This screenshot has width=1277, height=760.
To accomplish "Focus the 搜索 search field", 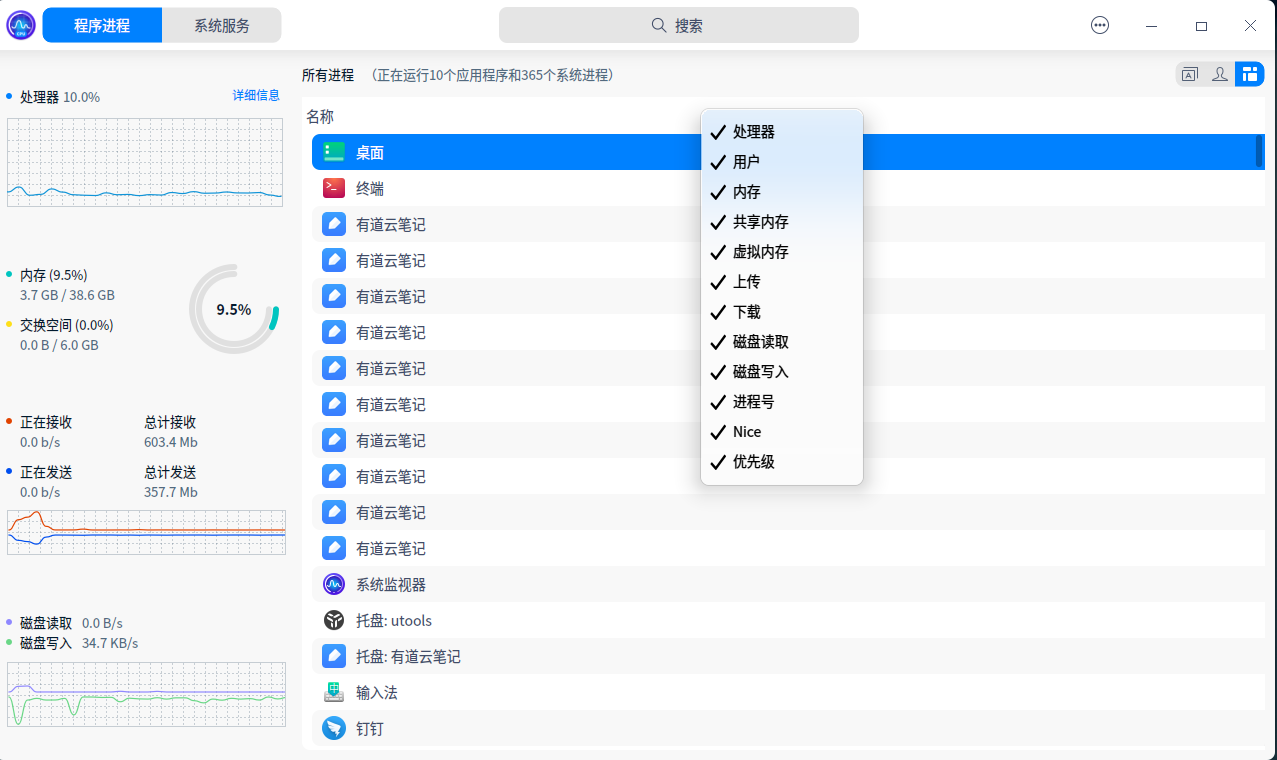I will click(x=679, y=25).
